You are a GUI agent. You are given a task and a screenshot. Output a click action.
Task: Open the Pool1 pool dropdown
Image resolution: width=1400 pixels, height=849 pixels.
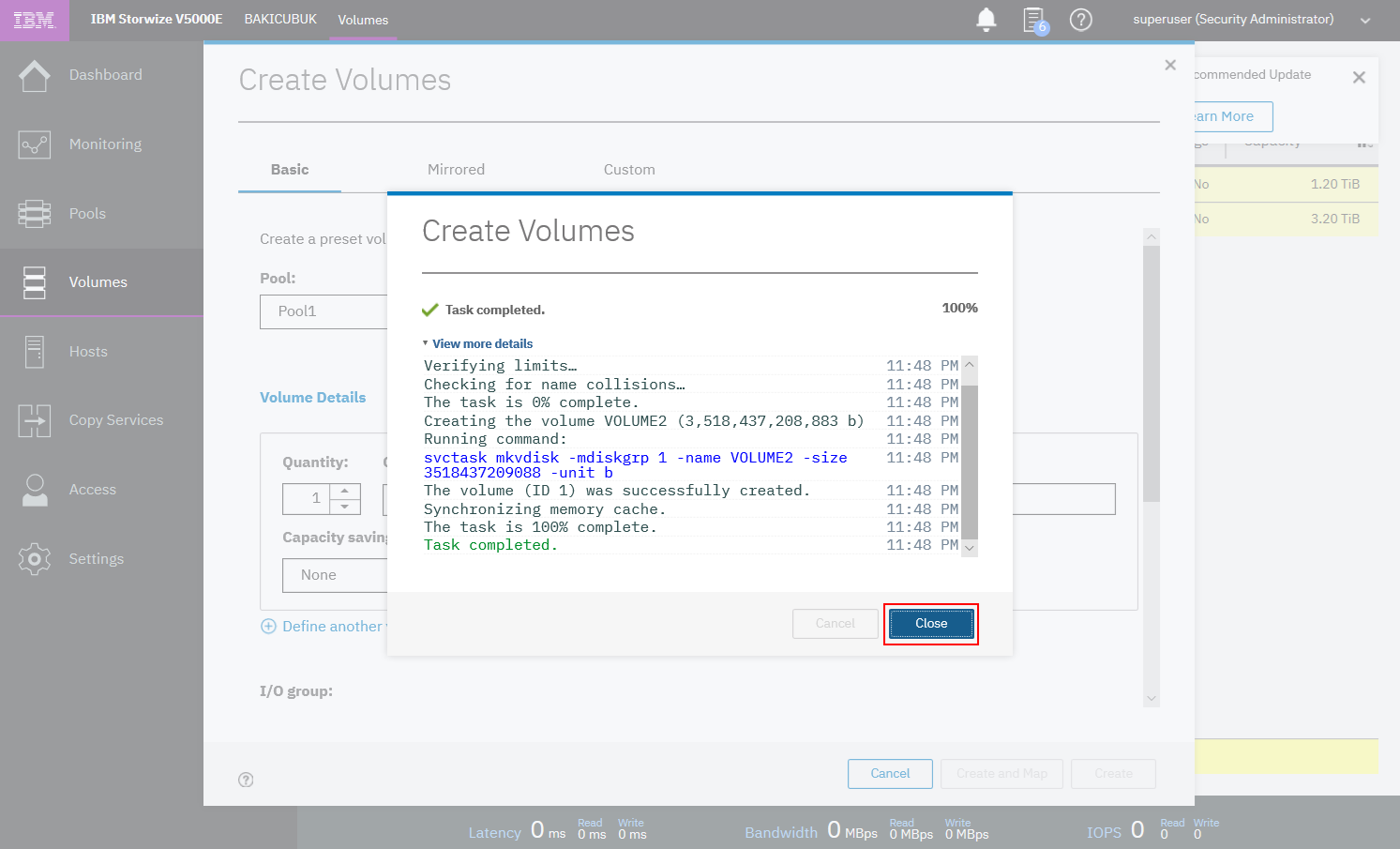coord(324,311)
